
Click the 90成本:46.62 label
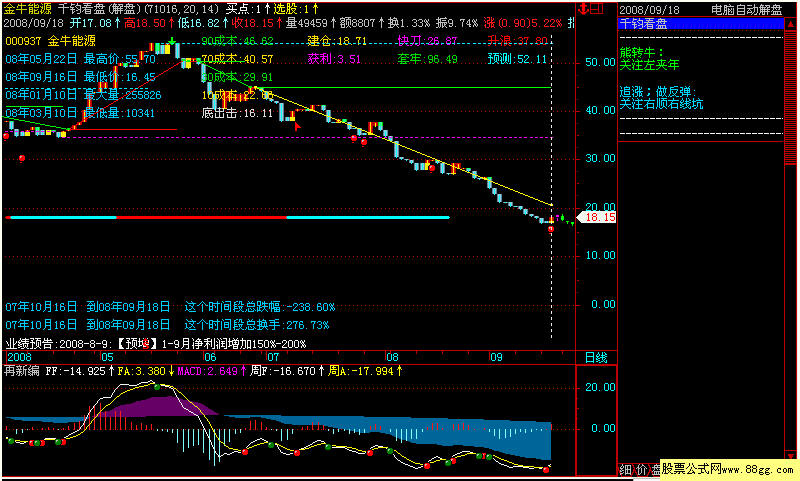(x=237, y=41)
